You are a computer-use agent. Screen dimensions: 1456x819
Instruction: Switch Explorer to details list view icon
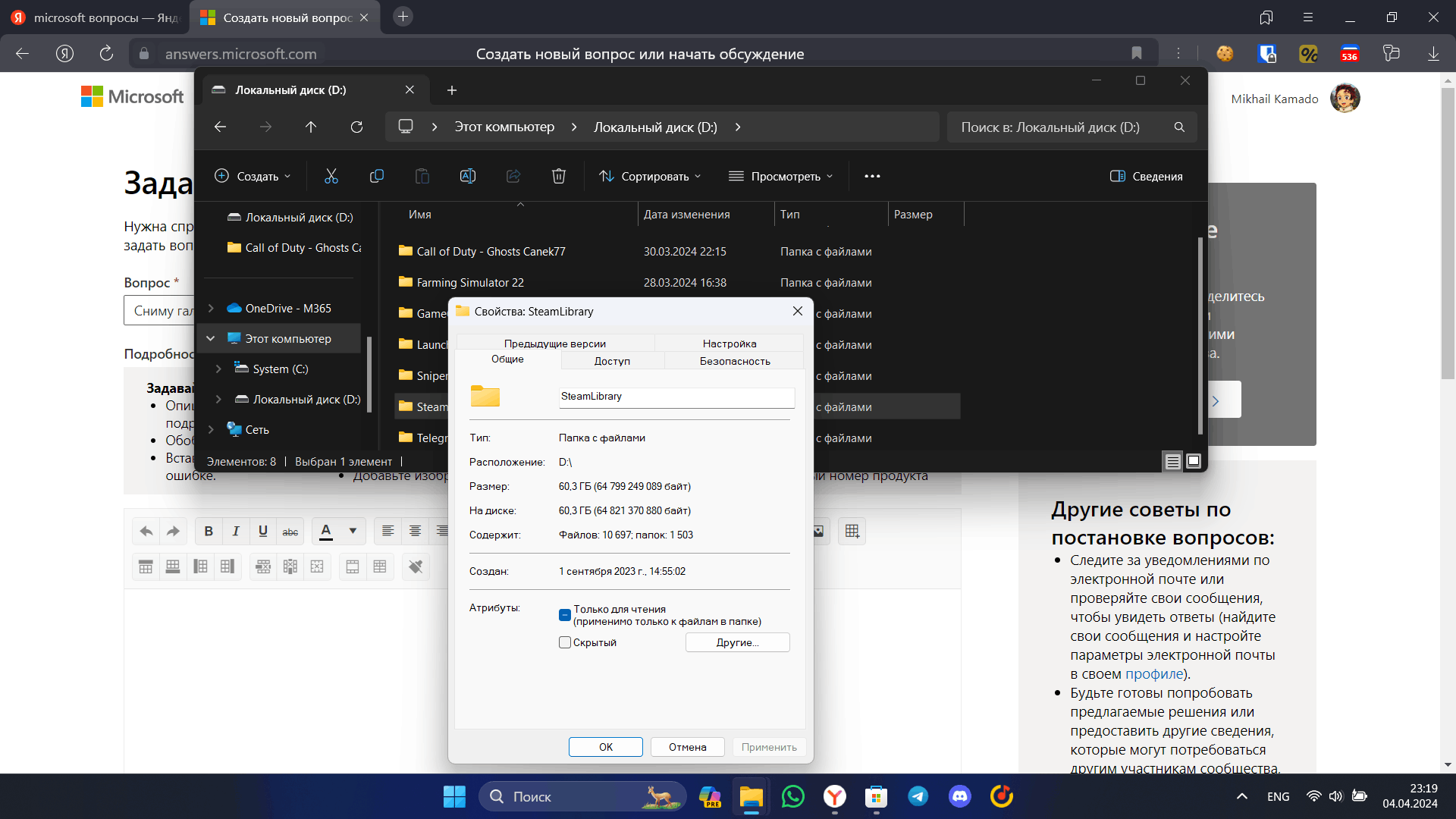point(1173,461)
